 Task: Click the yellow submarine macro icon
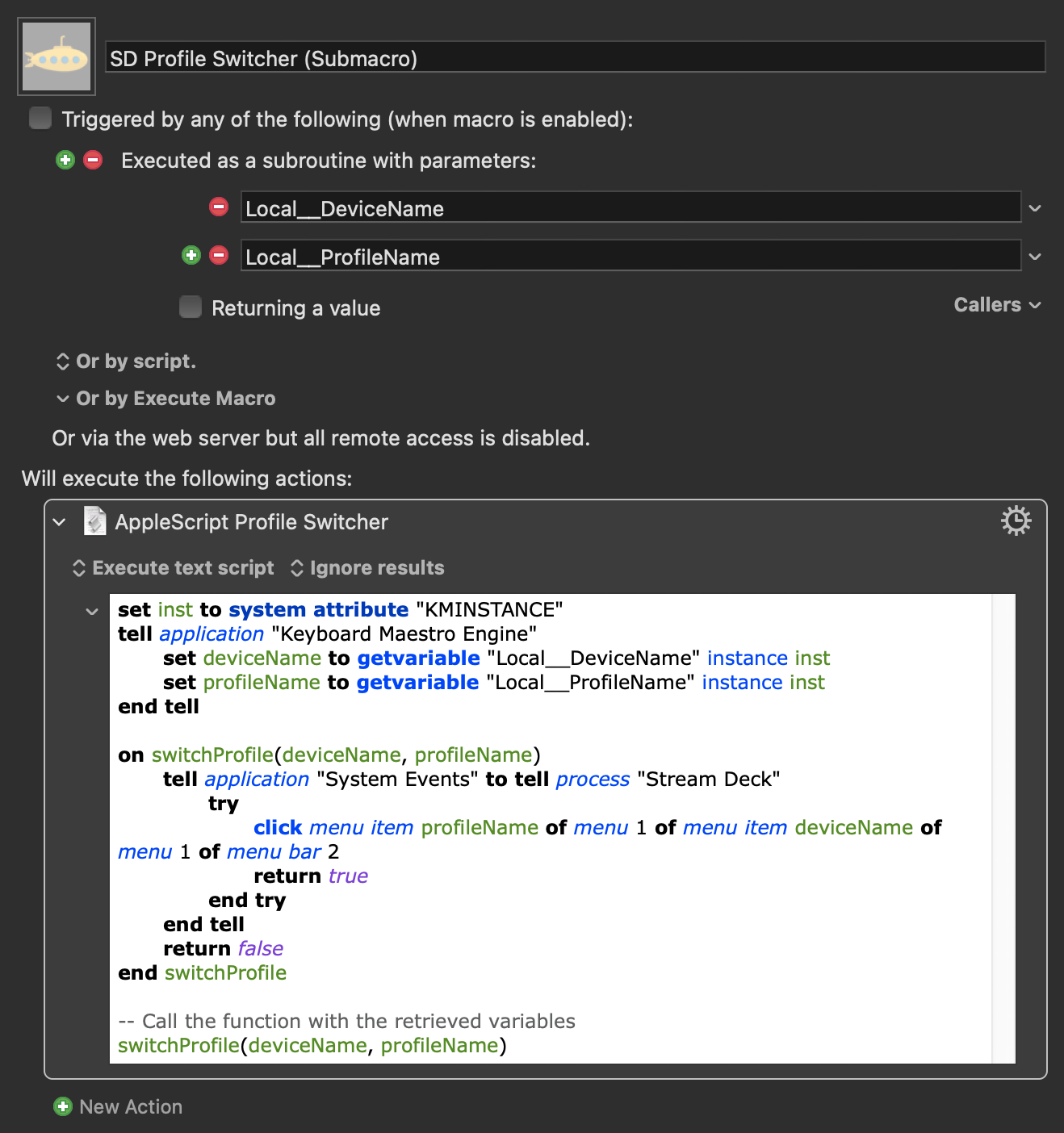click(57, 56)
